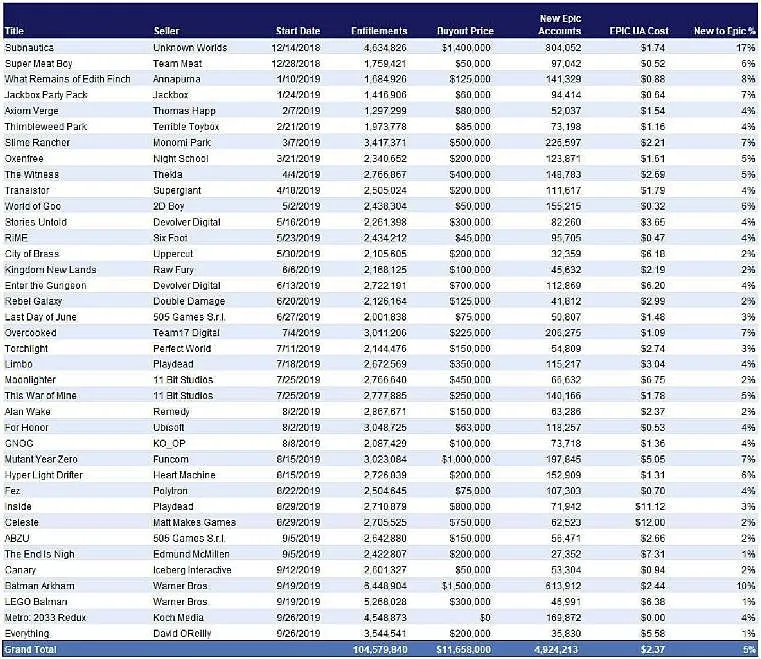
Task: Click the Ubisoft seller cell
Action: (168, 428)
